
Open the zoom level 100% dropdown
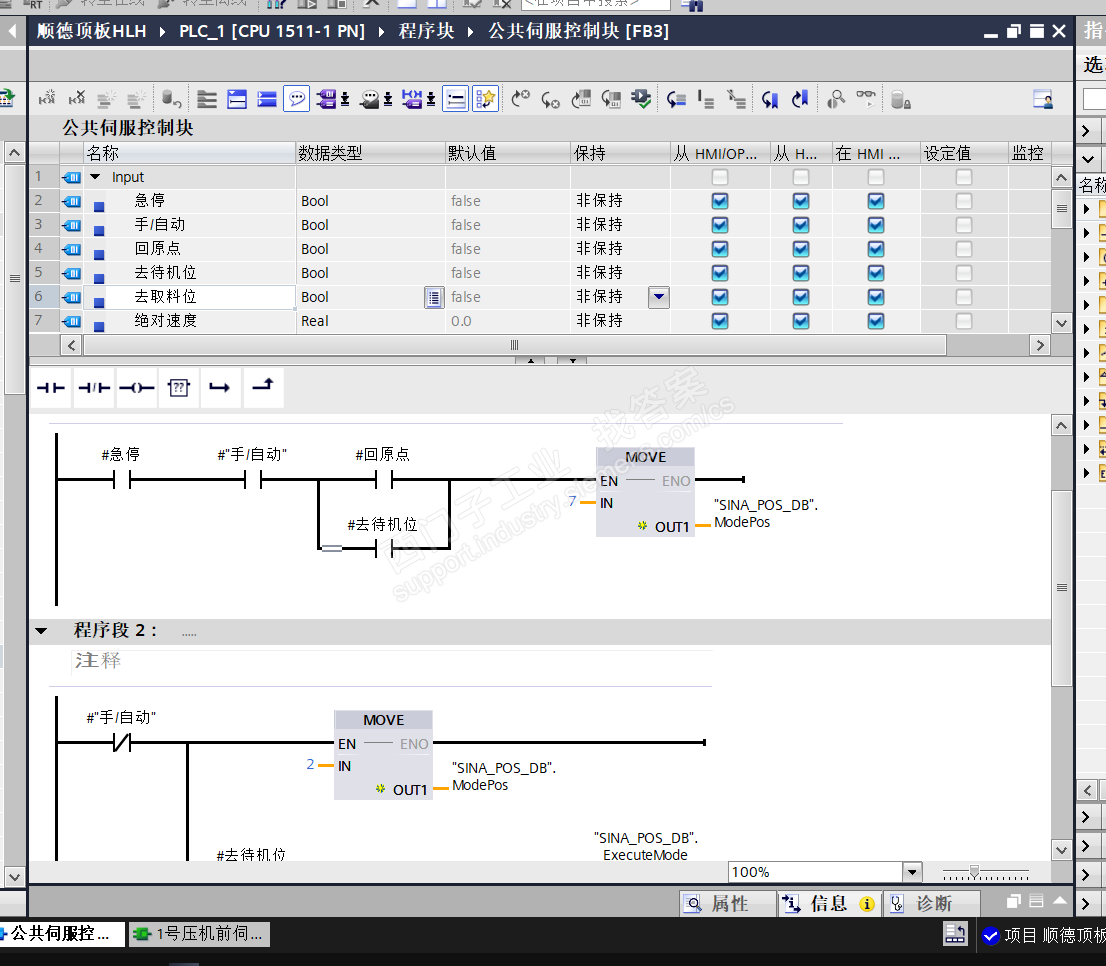click(x=911, y=872)
